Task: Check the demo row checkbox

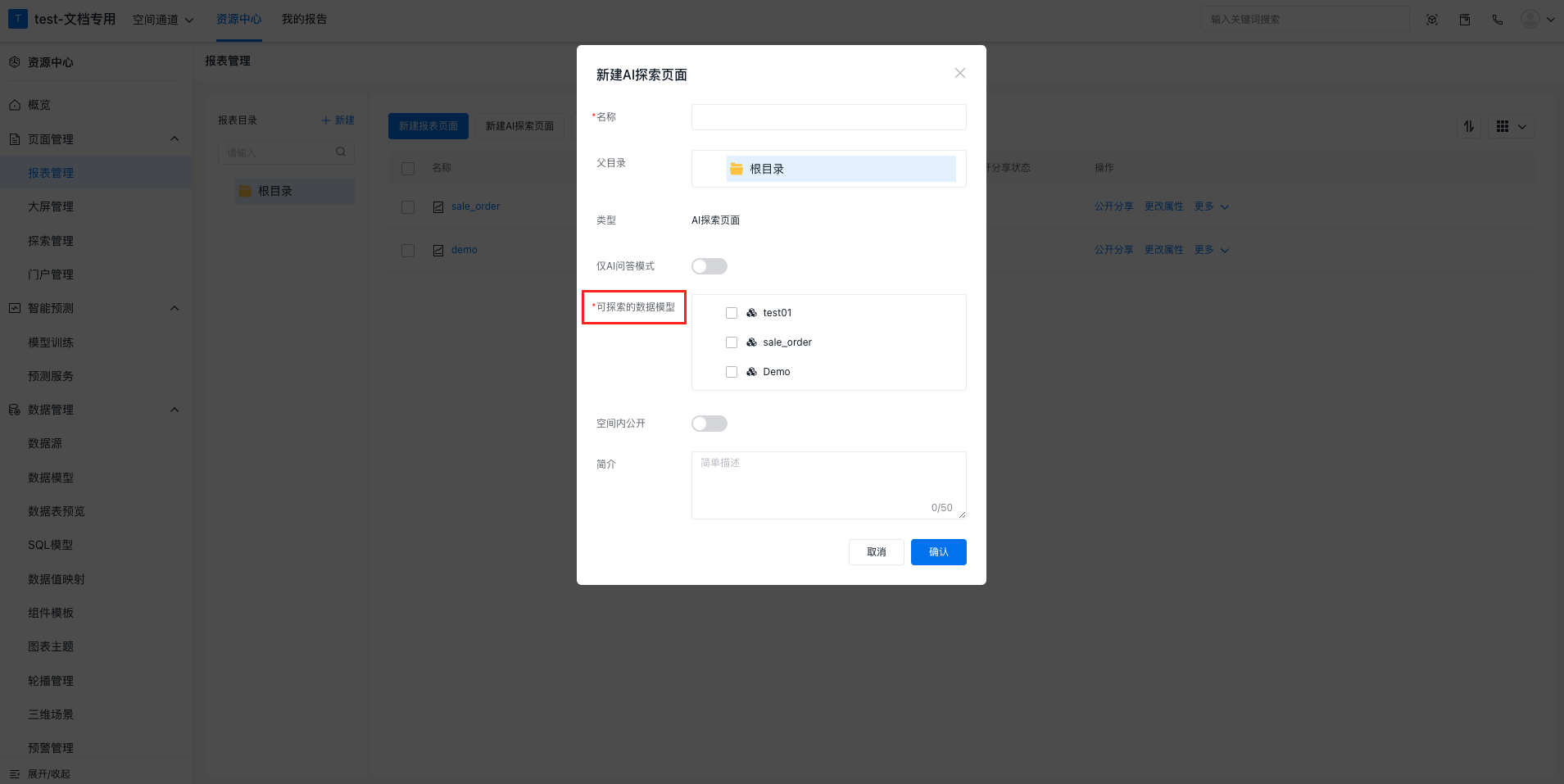Action: click(408, 251)
